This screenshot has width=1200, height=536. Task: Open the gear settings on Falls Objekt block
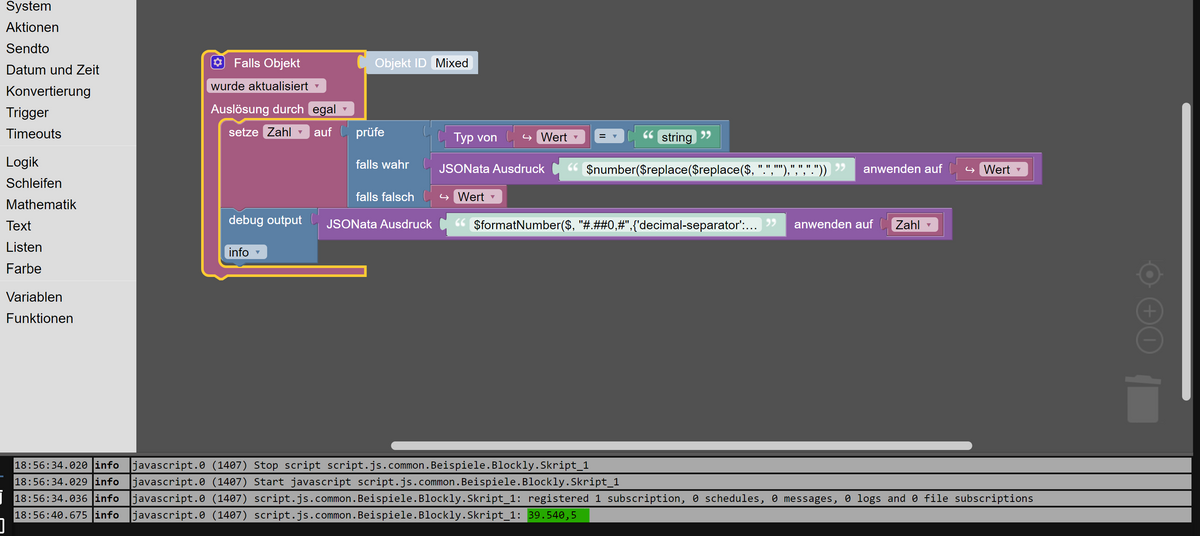(218, 63)
